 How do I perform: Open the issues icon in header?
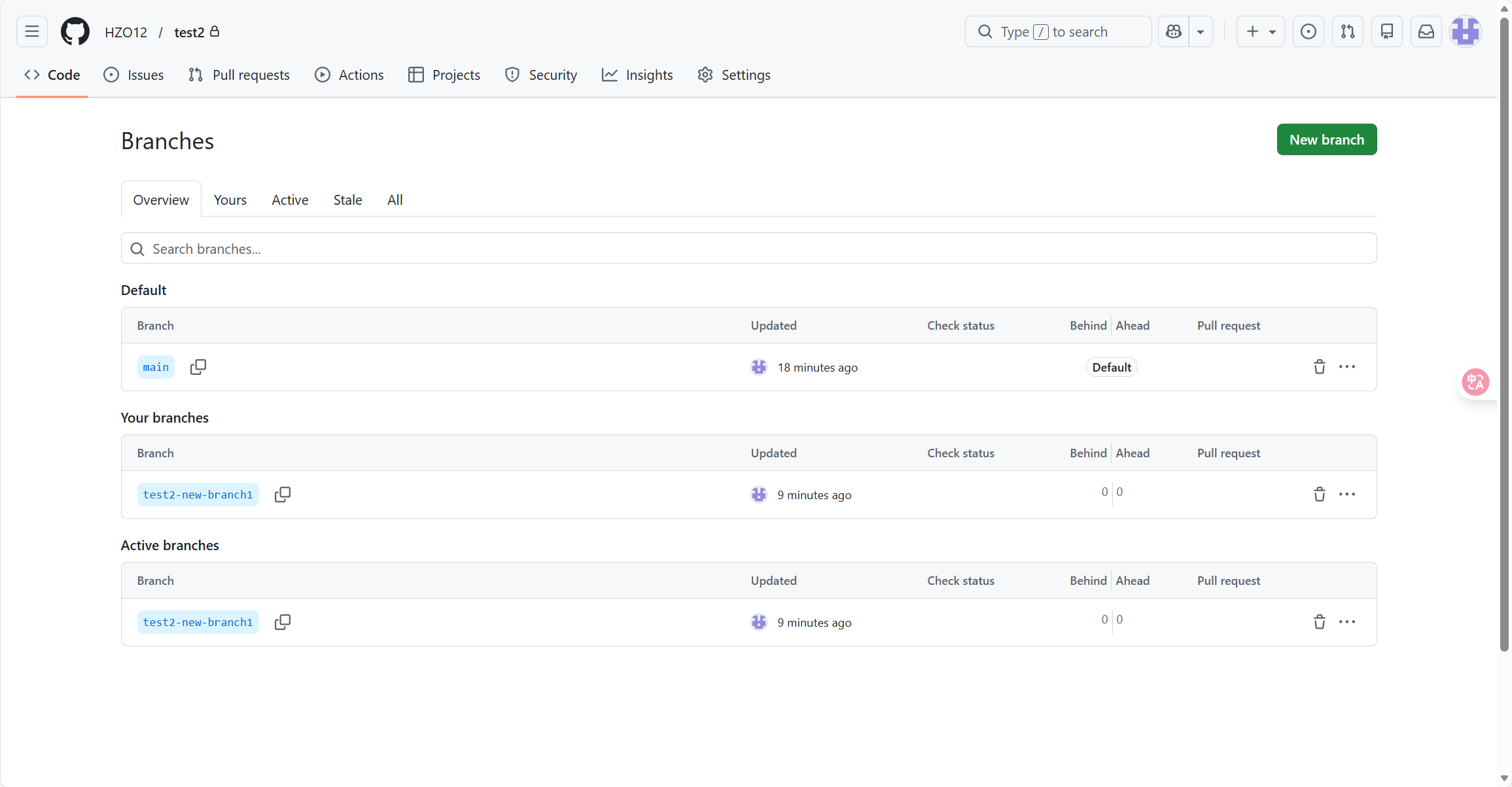(1309, 31)
